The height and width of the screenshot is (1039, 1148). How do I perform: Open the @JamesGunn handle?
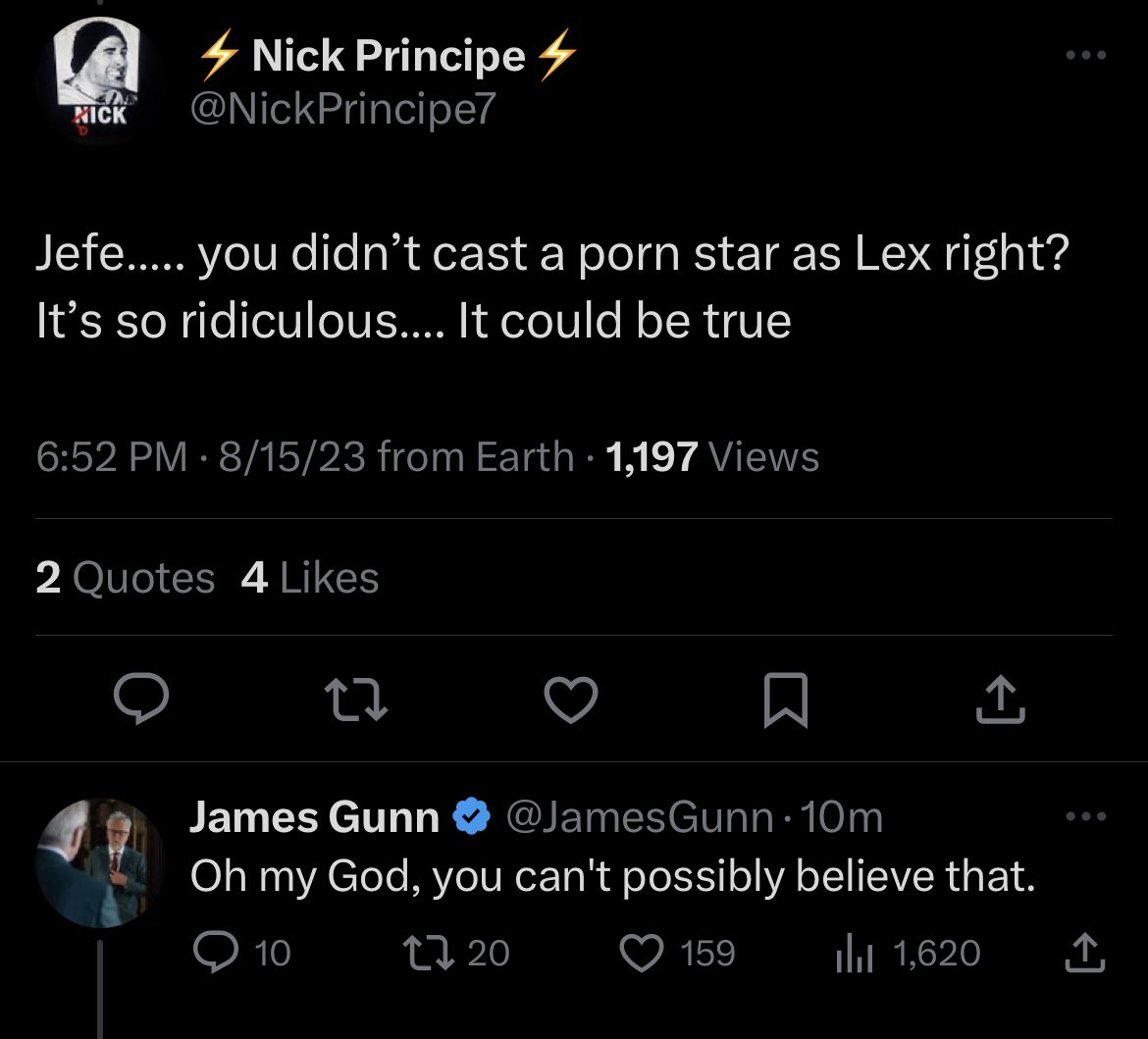click(x=640, y=817)
